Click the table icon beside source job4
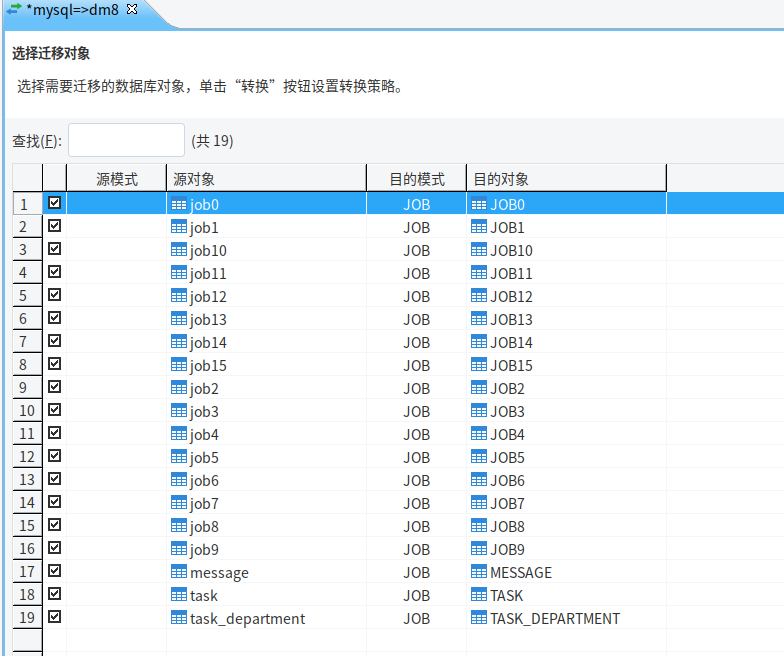Screen dimensions: 784x656 [178, 434]
